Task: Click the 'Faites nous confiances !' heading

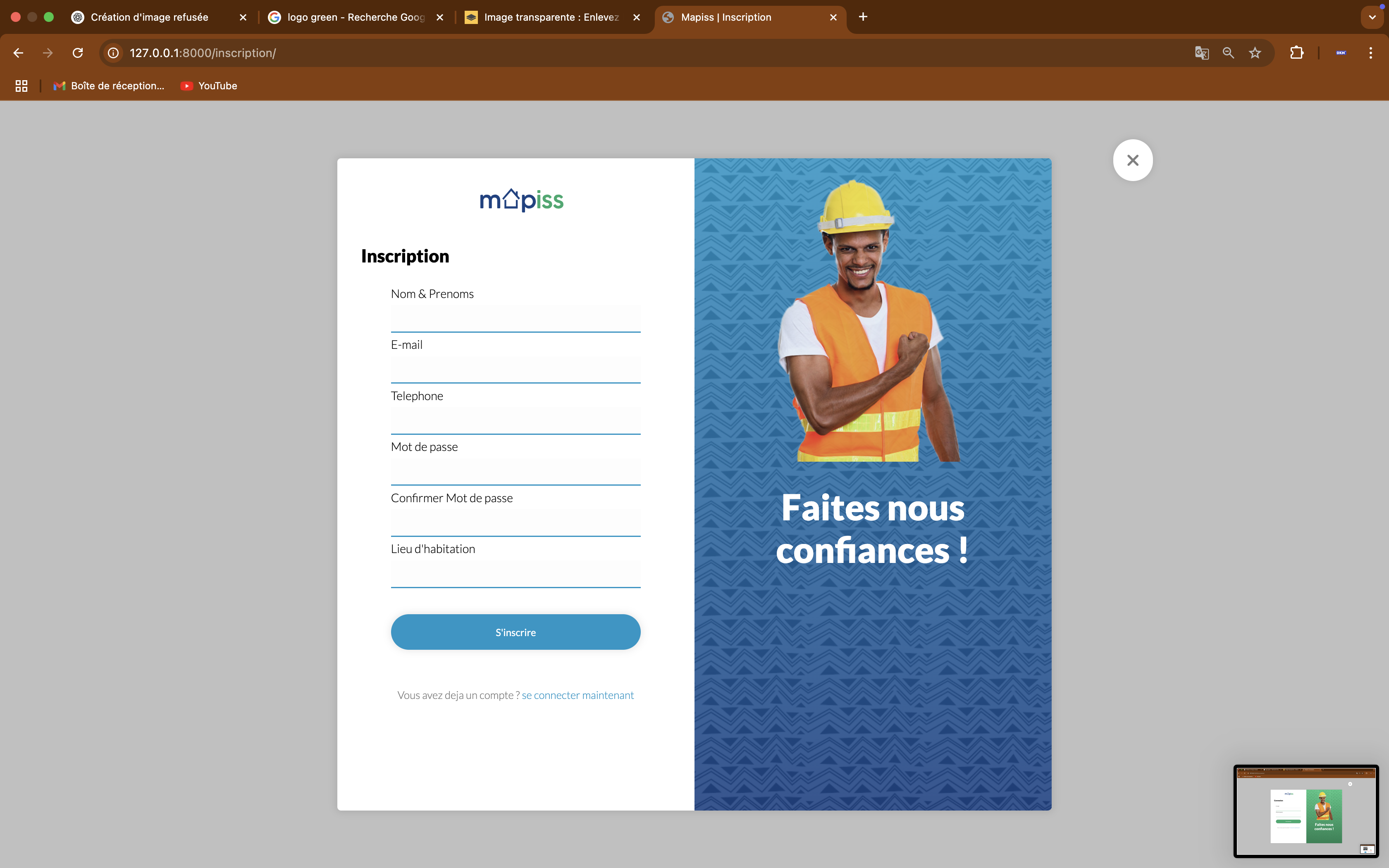Action: (872, 529)
